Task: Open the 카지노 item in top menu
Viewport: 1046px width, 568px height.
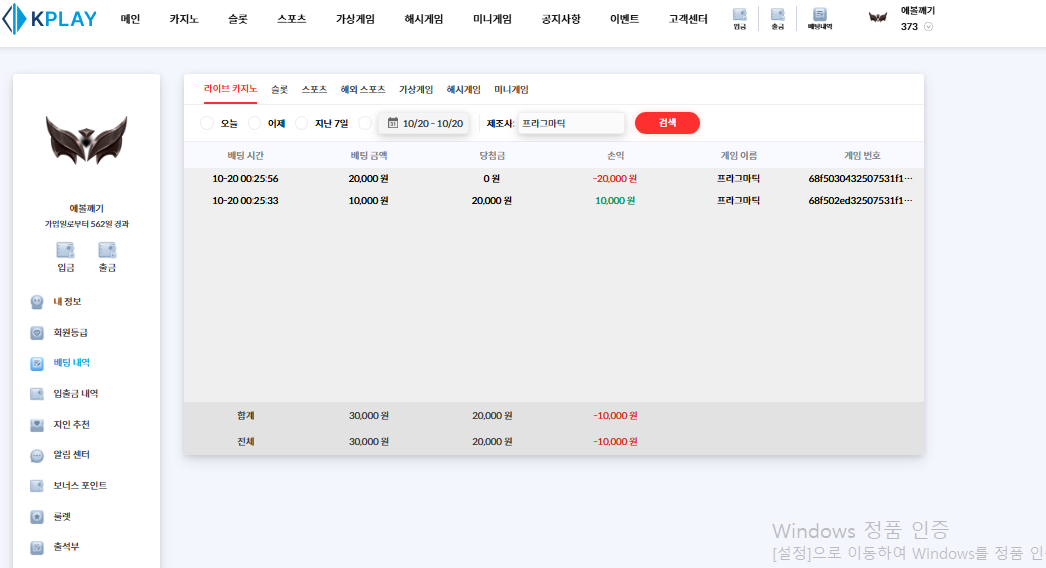Action: [184, 19]
